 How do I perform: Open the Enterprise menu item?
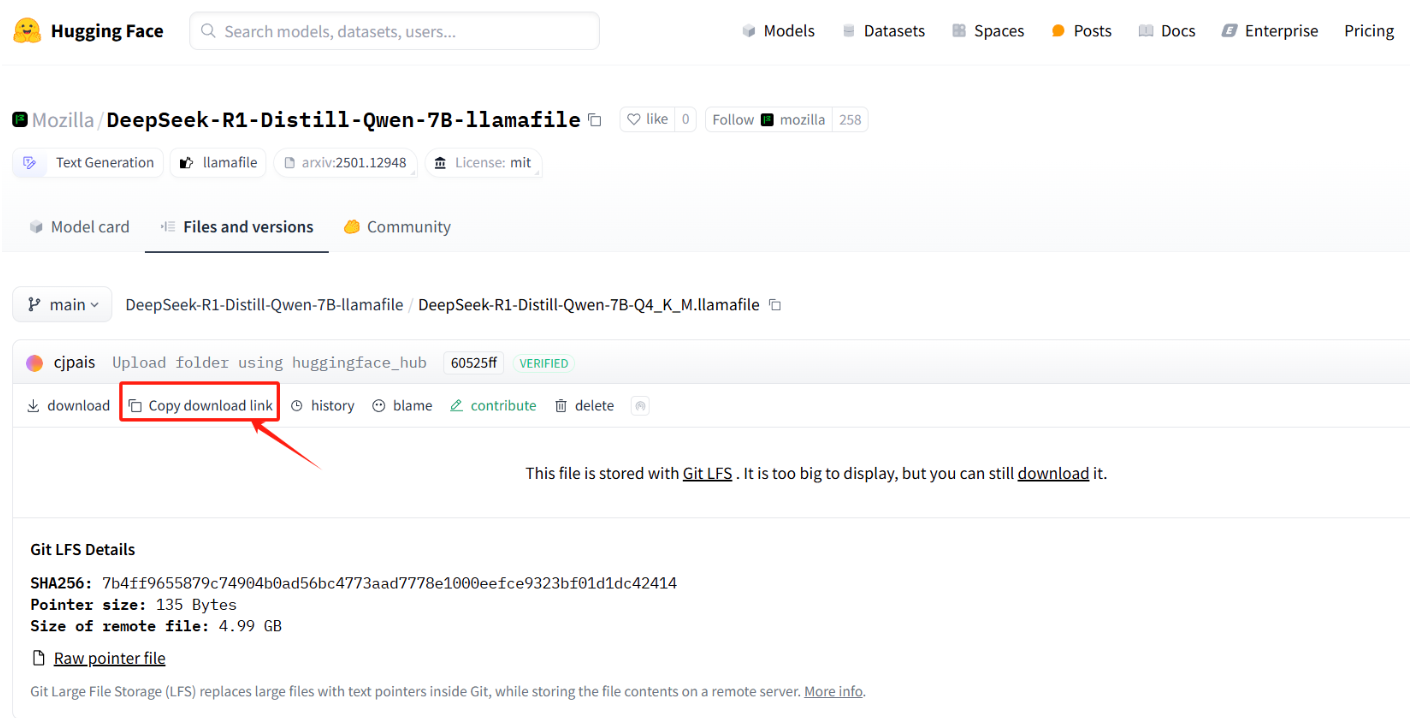[x=1270, y=31]
